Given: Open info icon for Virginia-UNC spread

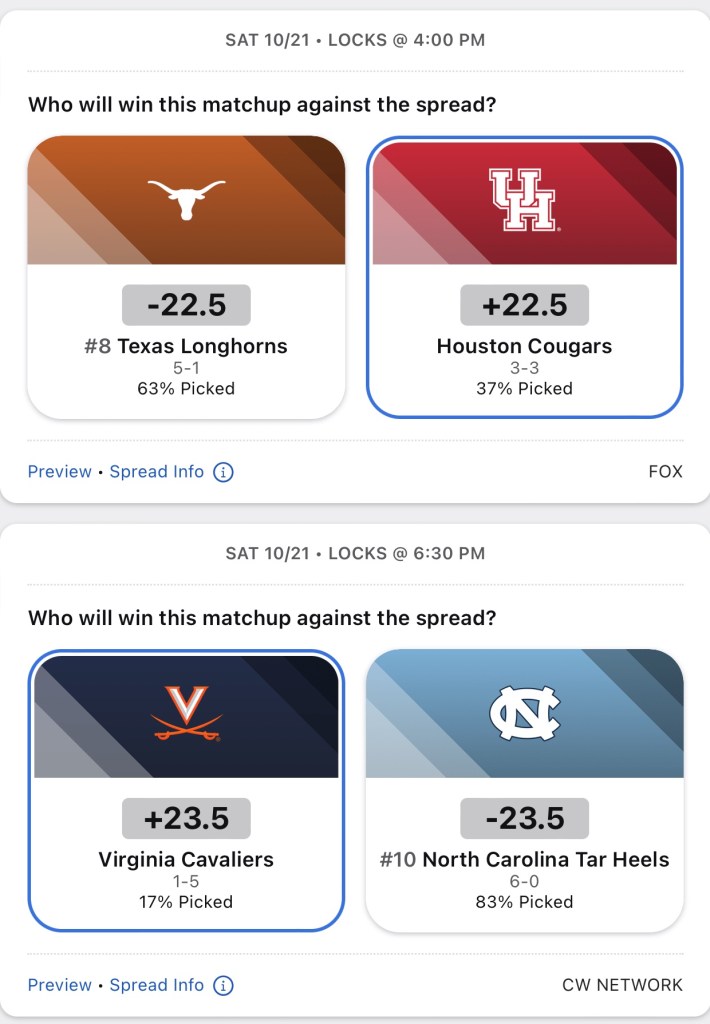Looking at the screenshot, I should point(224,985).
